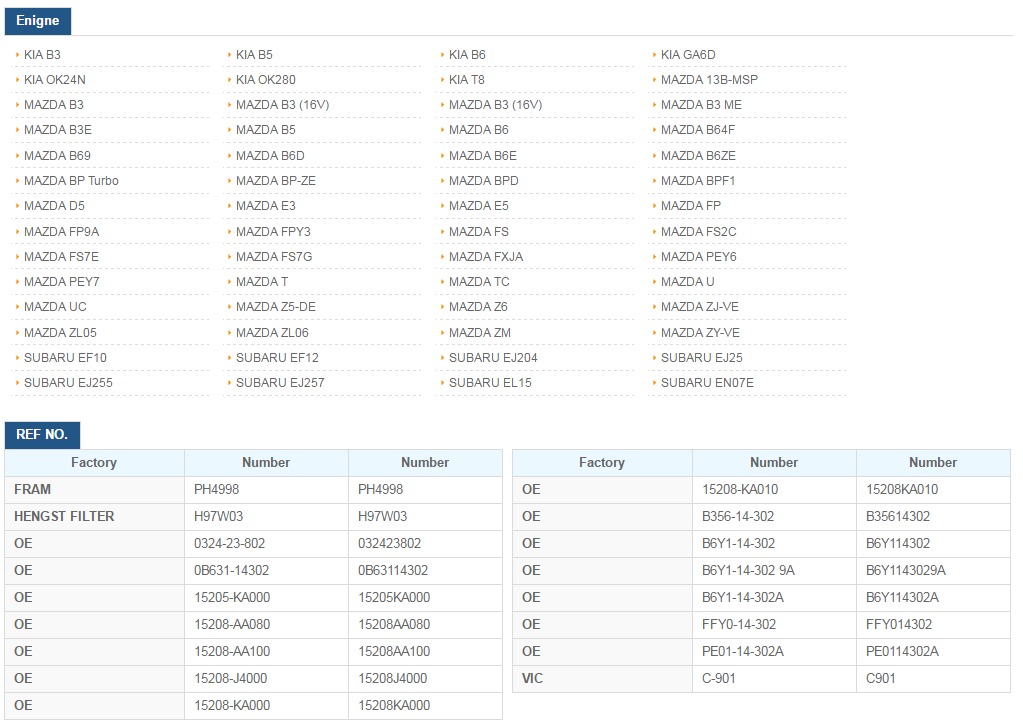This screenshot has width=1023, height=726.
Task: Open the MAZDA 13B-MSP engine link
Action: tap(709, 80)
